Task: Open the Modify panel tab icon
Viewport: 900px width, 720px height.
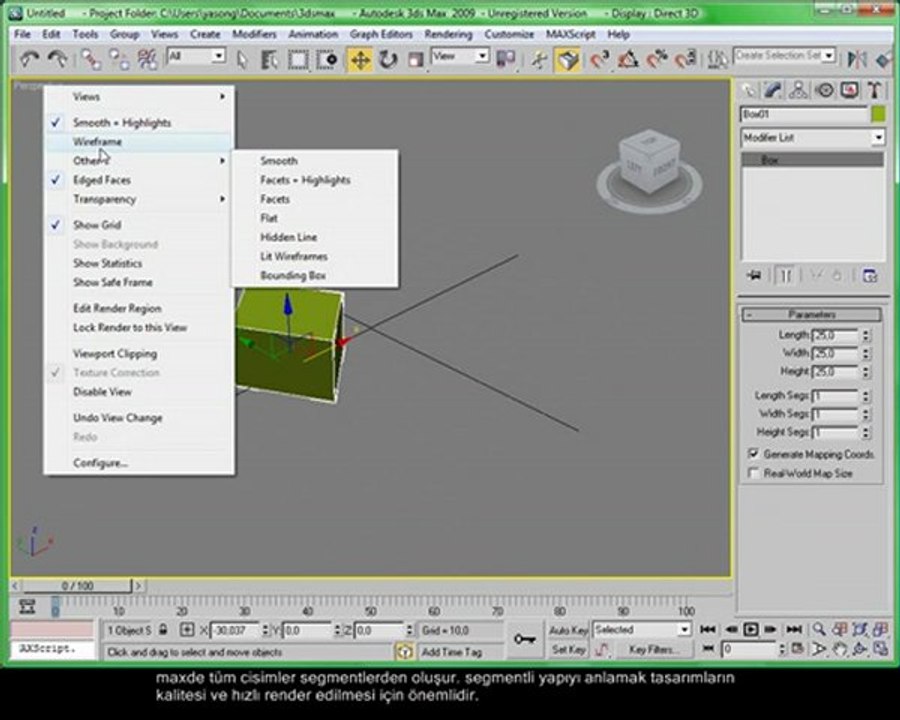Action: 773,90
